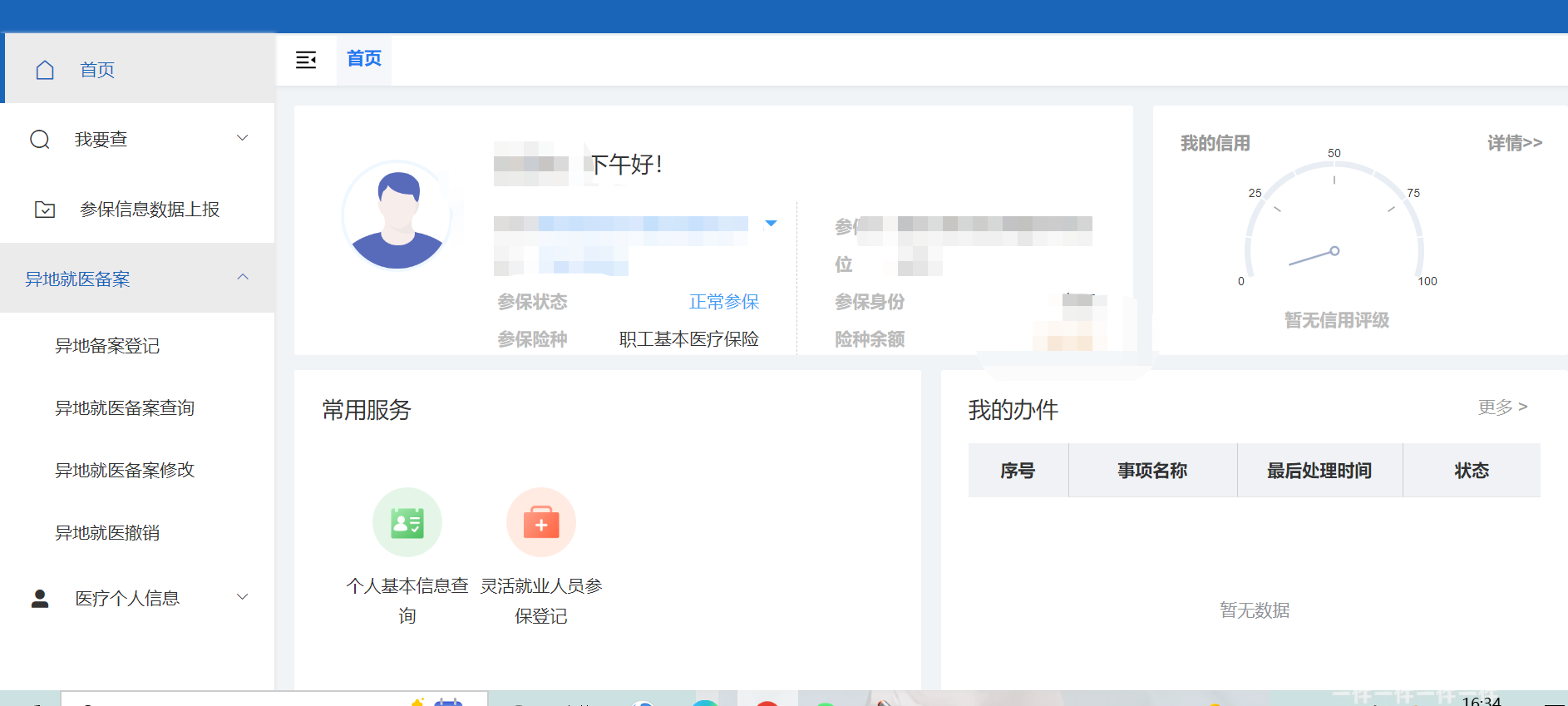Expand the 医疗个人信息 chevron

point(243,597)
